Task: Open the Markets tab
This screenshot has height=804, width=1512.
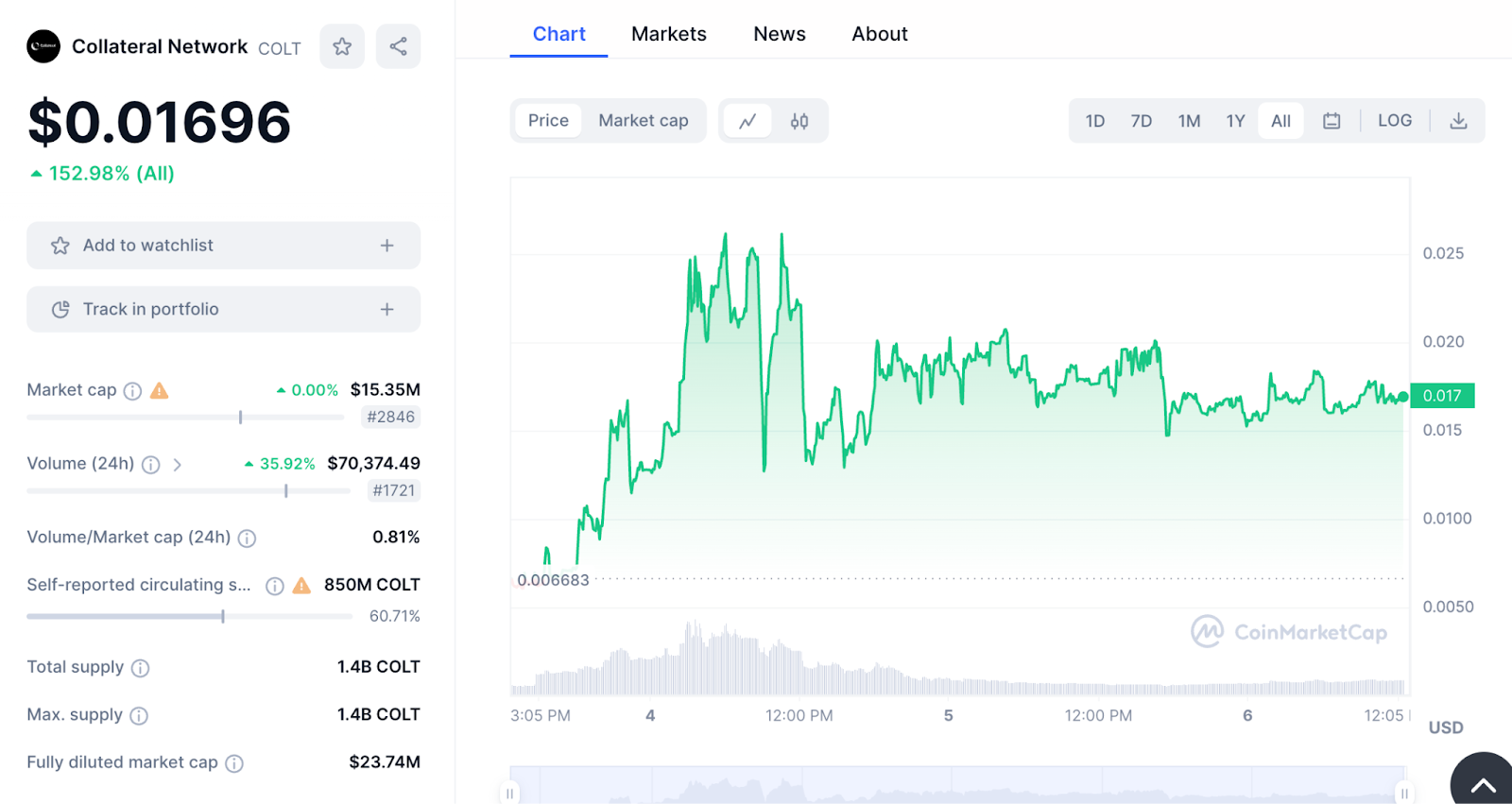Action: coord(668,34)
